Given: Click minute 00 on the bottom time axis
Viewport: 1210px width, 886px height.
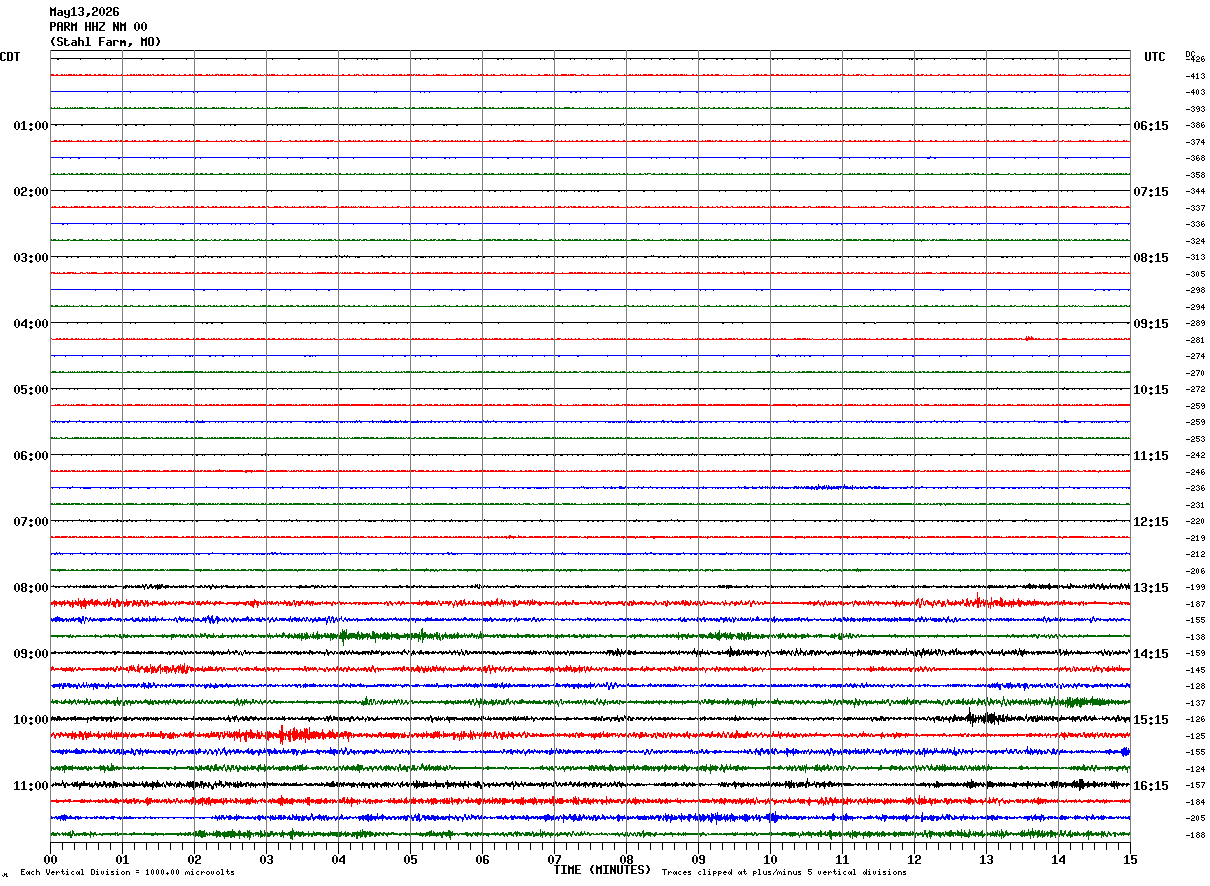Looking at the screenshot, I should (x=50, y=859).
